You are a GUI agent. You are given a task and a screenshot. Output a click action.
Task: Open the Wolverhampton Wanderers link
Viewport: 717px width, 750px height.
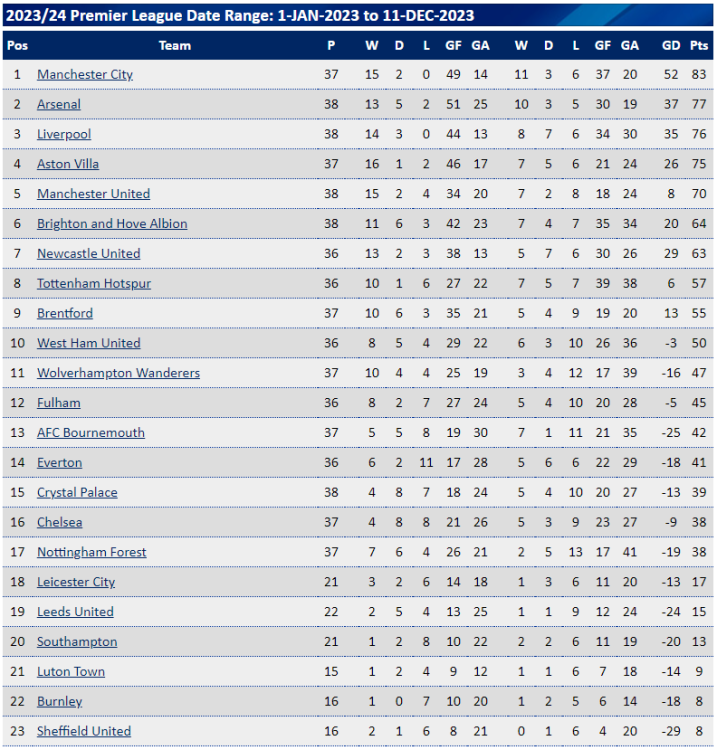point(118,373)
